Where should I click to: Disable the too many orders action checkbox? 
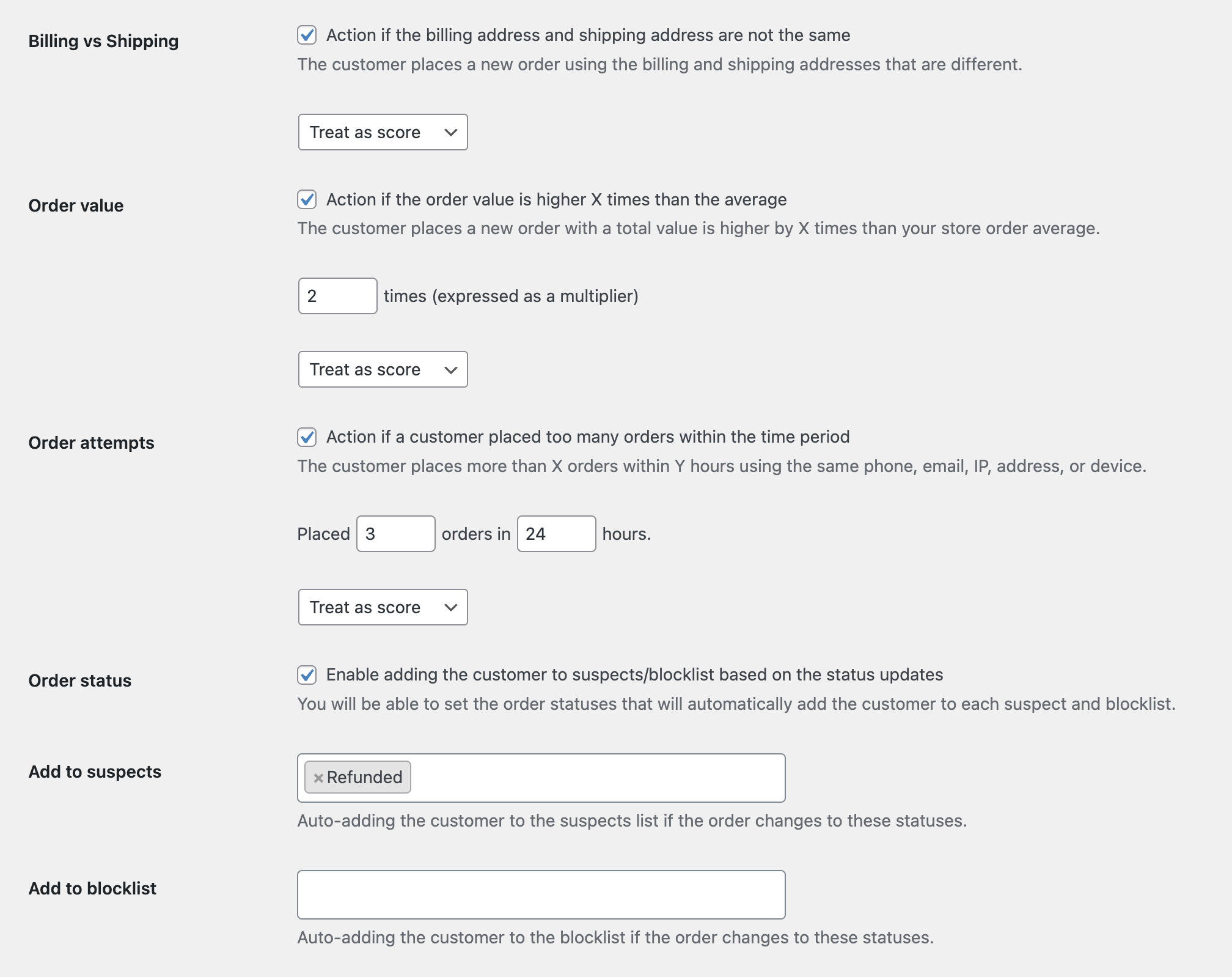tap(307, 437)
